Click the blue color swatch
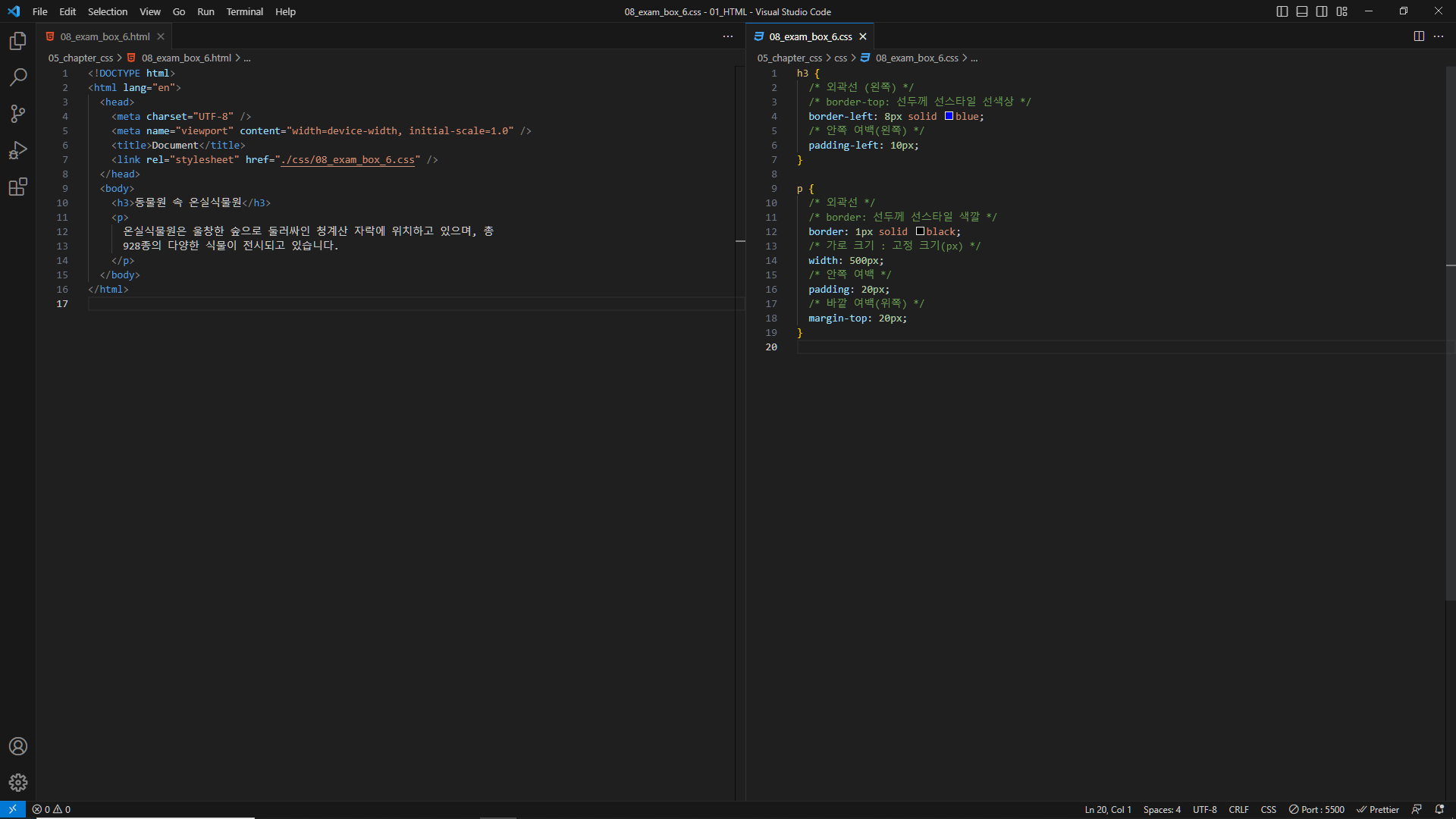Viewport: 1456px width, 819px height. click(949, 116)
